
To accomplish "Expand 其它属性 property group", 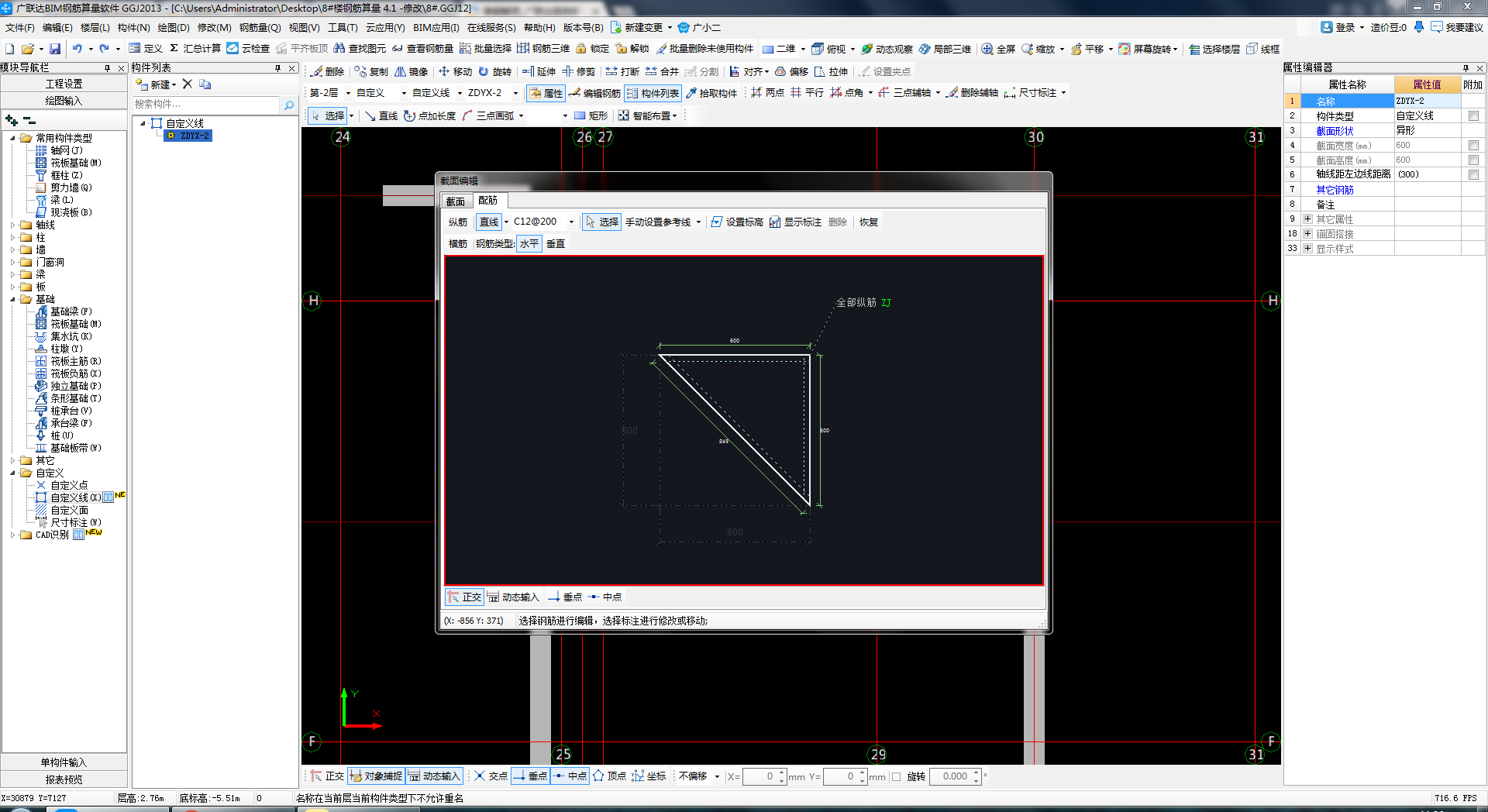I will 1307,218.
